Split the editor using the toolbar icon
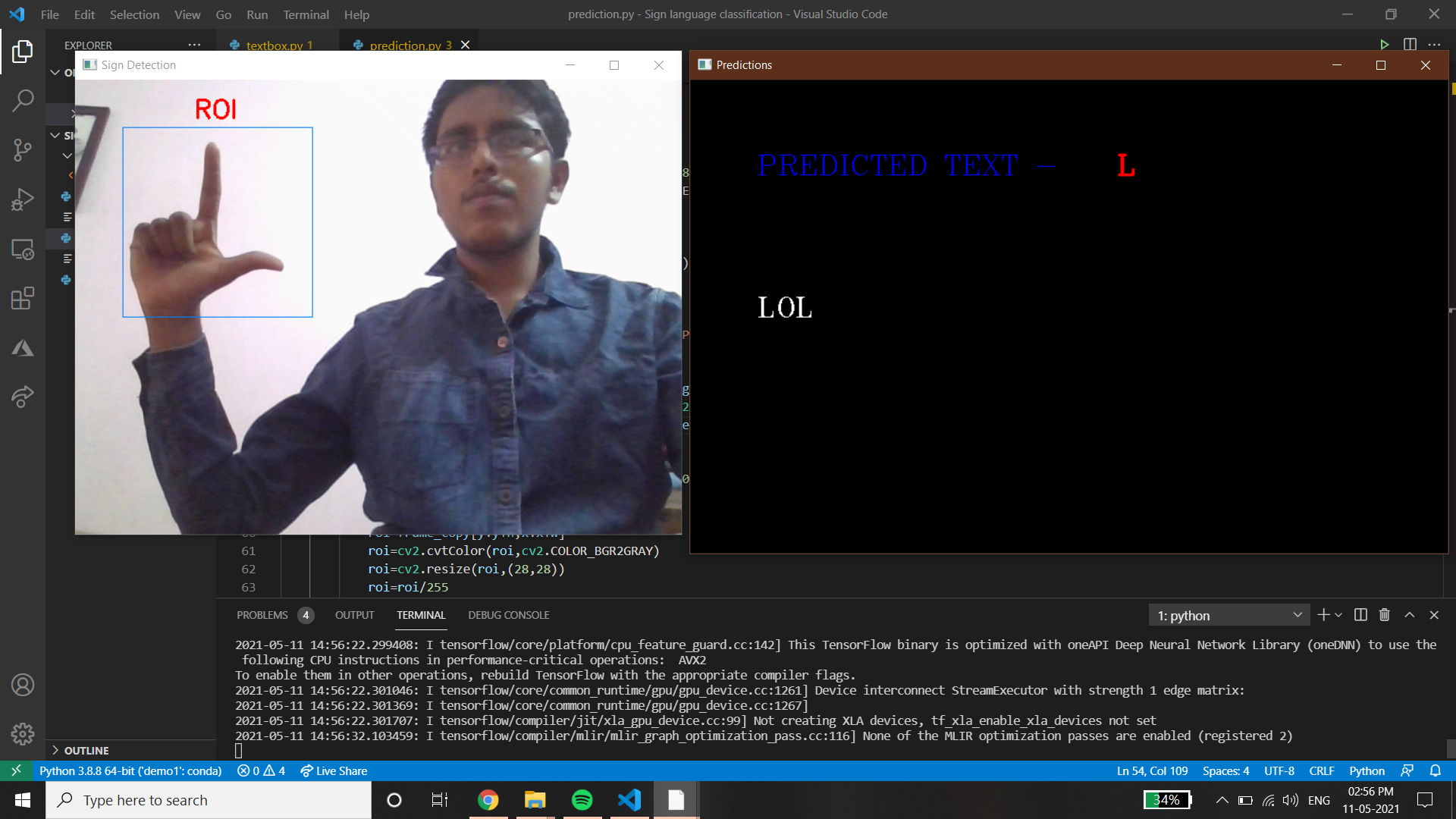This screenshot has height=819, width=1456. (x=1409, y=44)
